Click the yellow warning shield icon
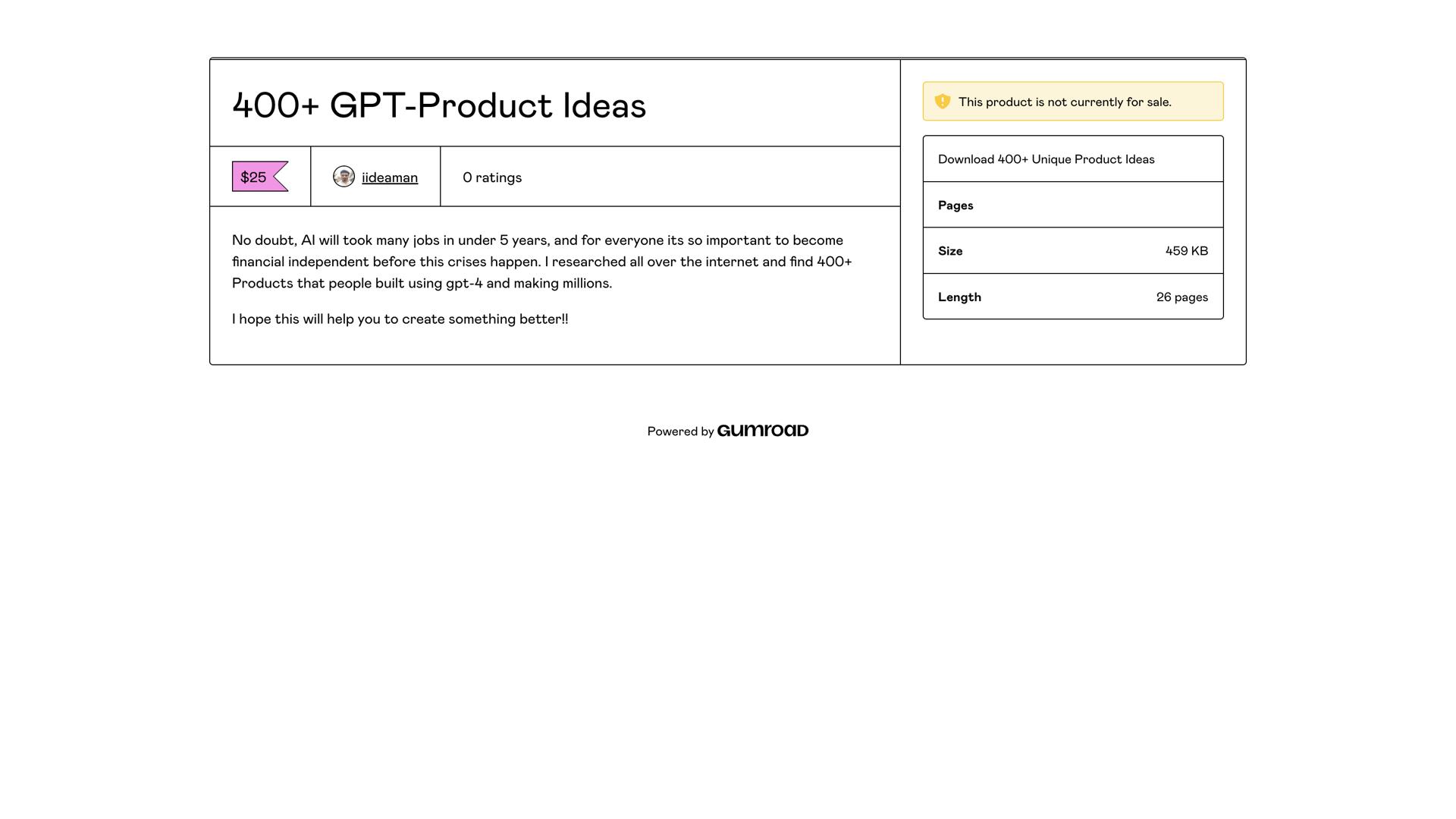 point(943,102)
